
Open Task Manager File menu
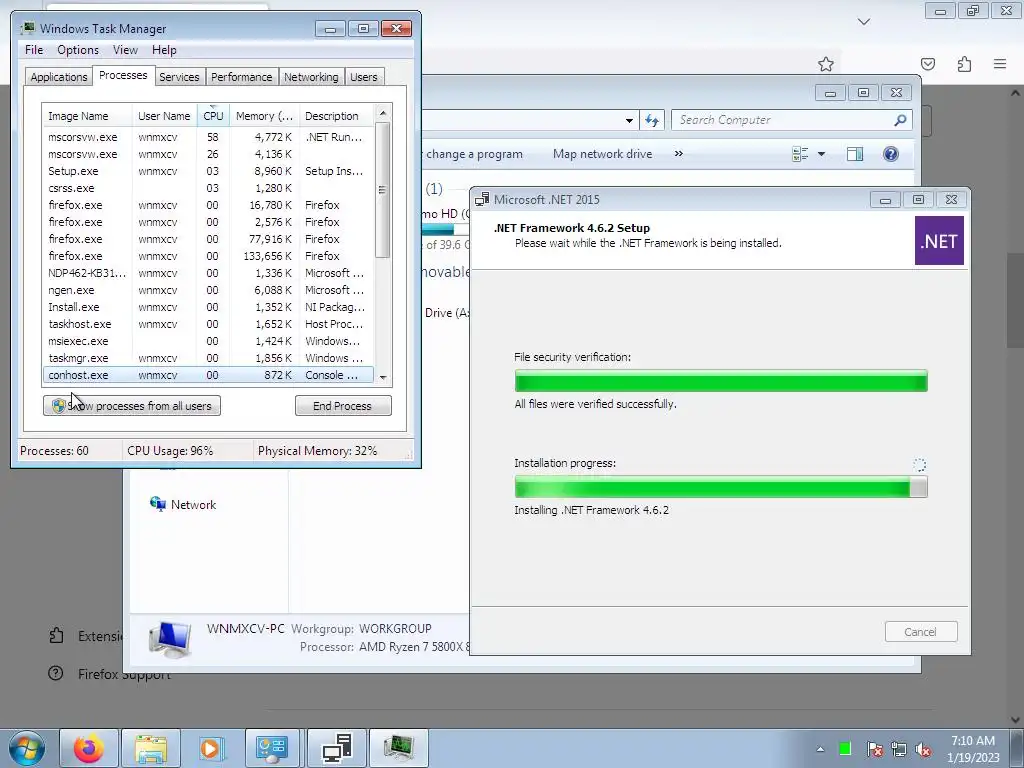click(34, 50)
